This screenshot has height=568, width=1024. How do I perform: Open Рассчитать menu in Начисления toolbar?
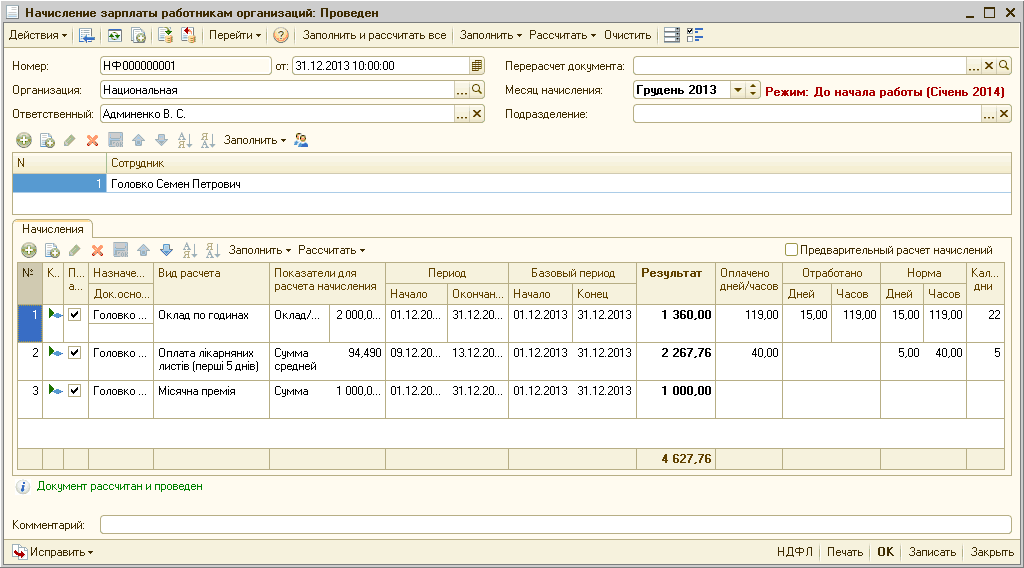pyautogui.click(x=331, y=250)
